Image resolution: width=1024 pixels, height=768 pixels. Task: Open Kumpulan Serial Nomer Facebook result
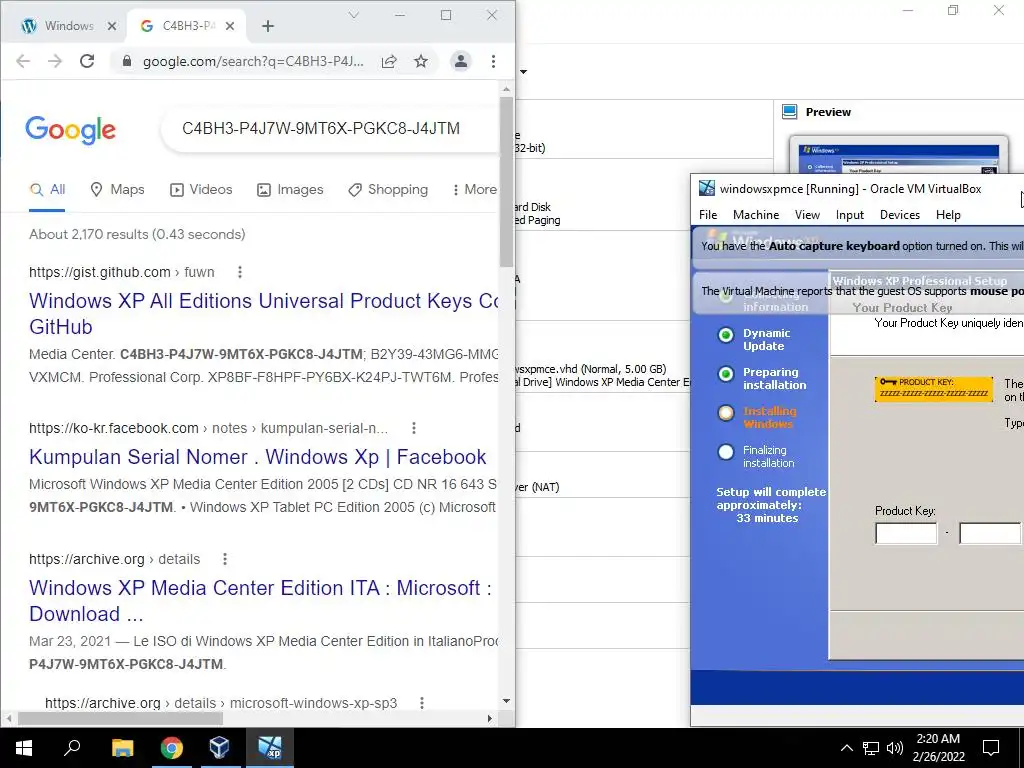(x=257, y=456)
